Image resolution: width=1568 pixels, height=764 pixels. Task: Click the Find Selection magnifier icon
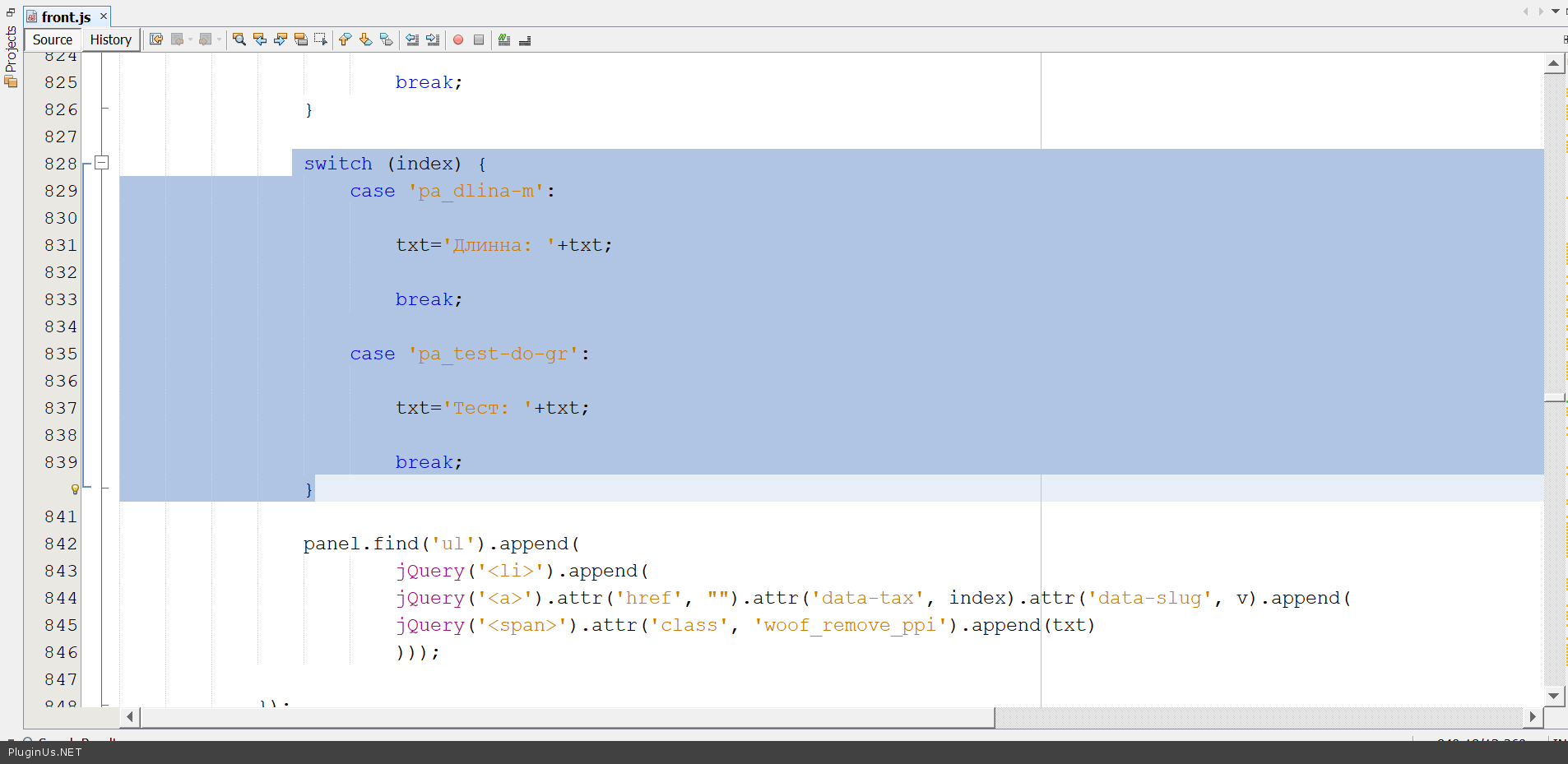(239, 39)
